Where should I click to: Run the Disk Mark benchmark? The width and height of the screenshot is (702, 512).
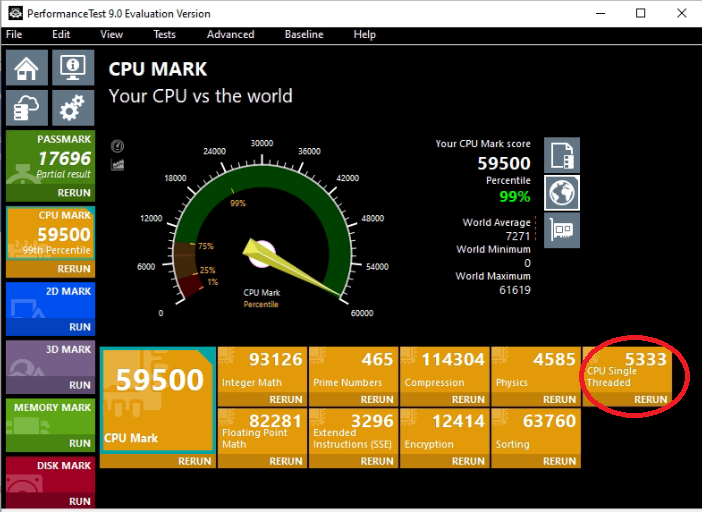pyautogui.click(x=79, y=501)
